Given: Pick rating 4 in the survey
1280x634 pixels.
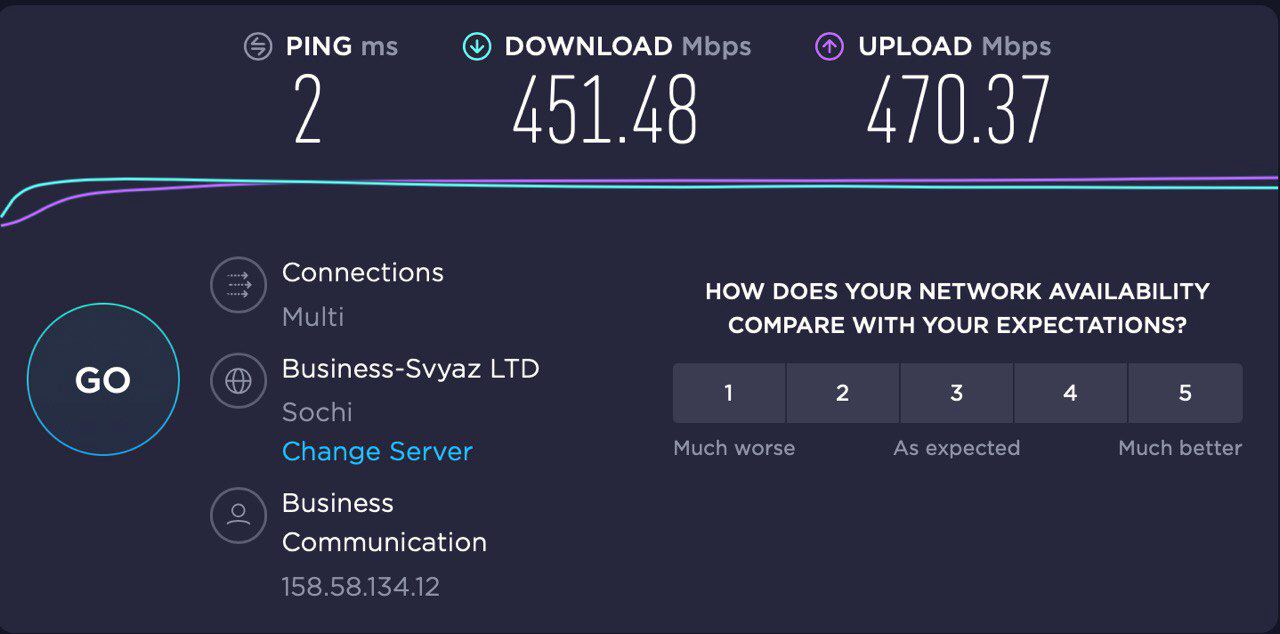Looking at the screenshot, I should (1071, 393).
